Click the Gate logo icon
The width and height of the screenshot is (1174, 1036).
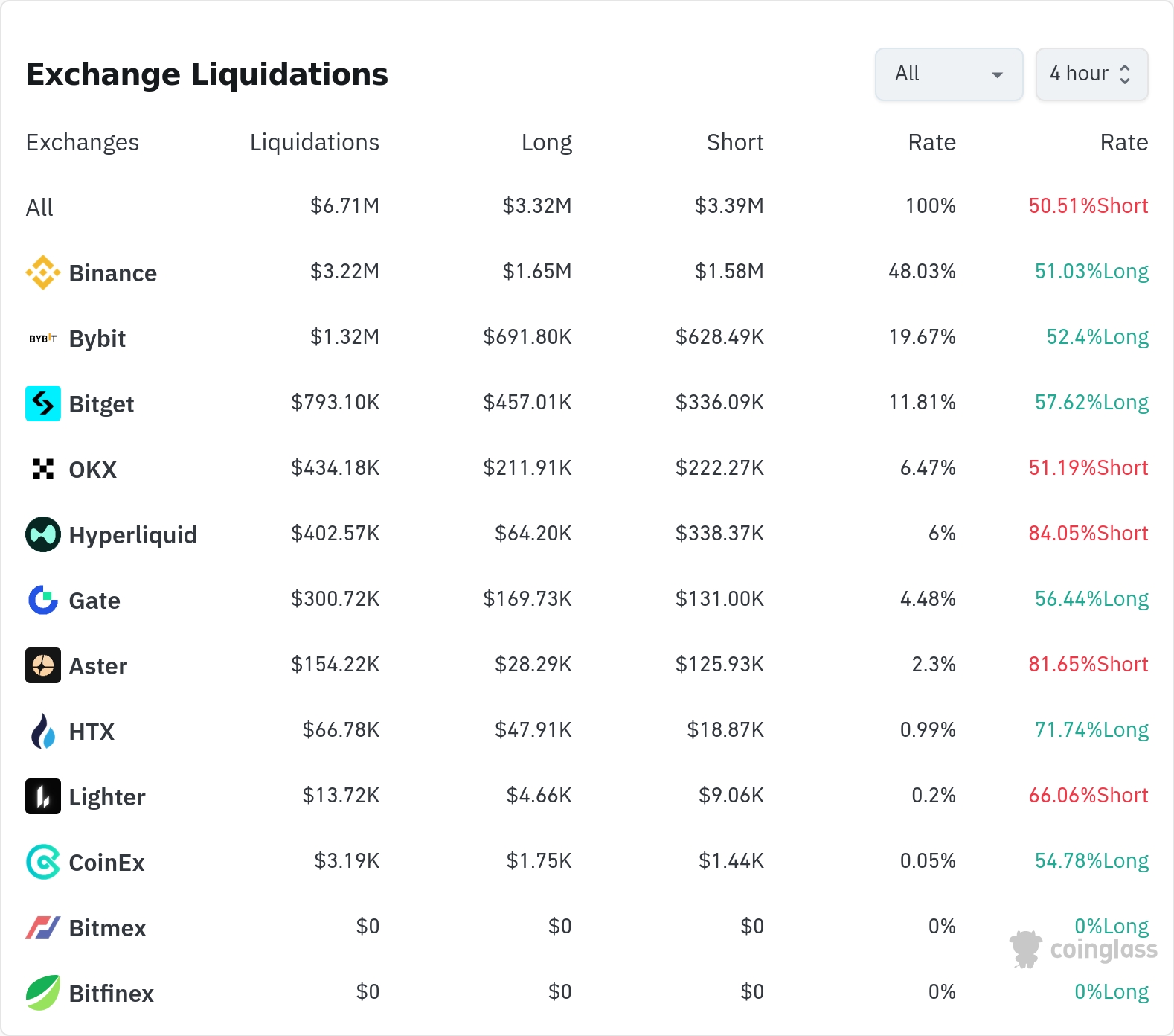[x=43, y=600]
